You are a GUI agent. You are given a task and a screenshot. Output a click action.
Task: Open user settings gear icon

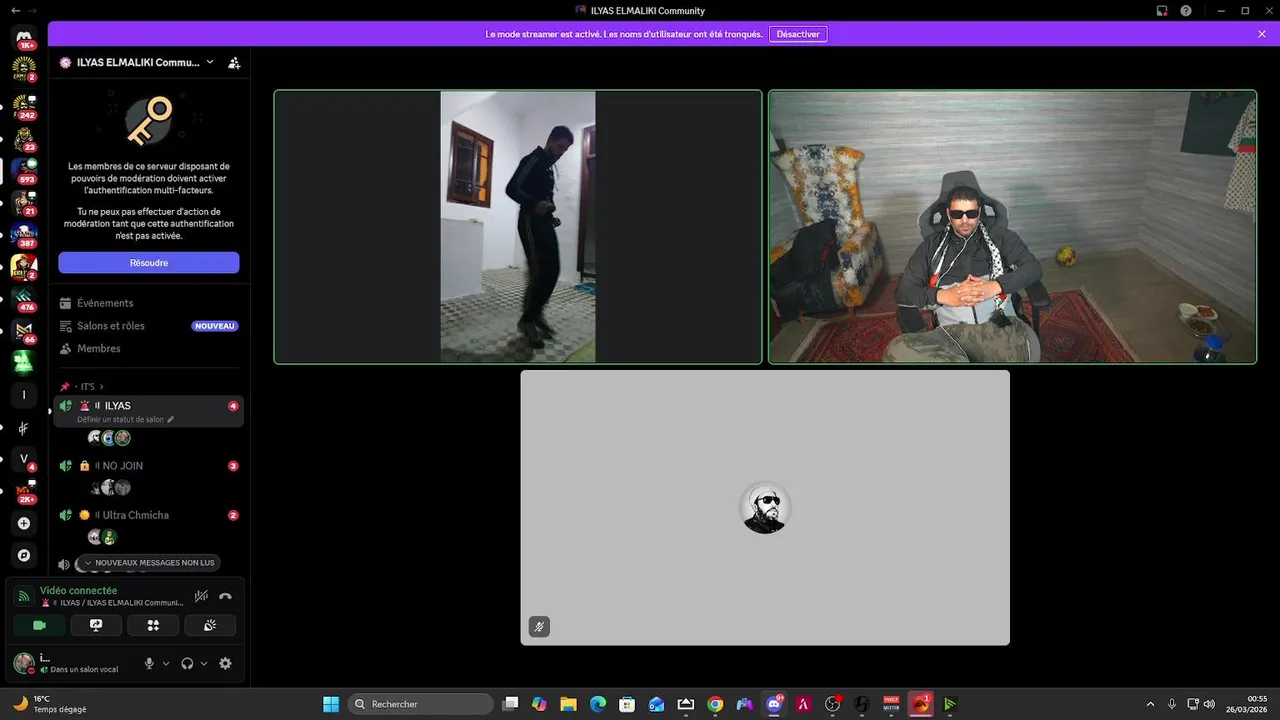coord(225,663)
